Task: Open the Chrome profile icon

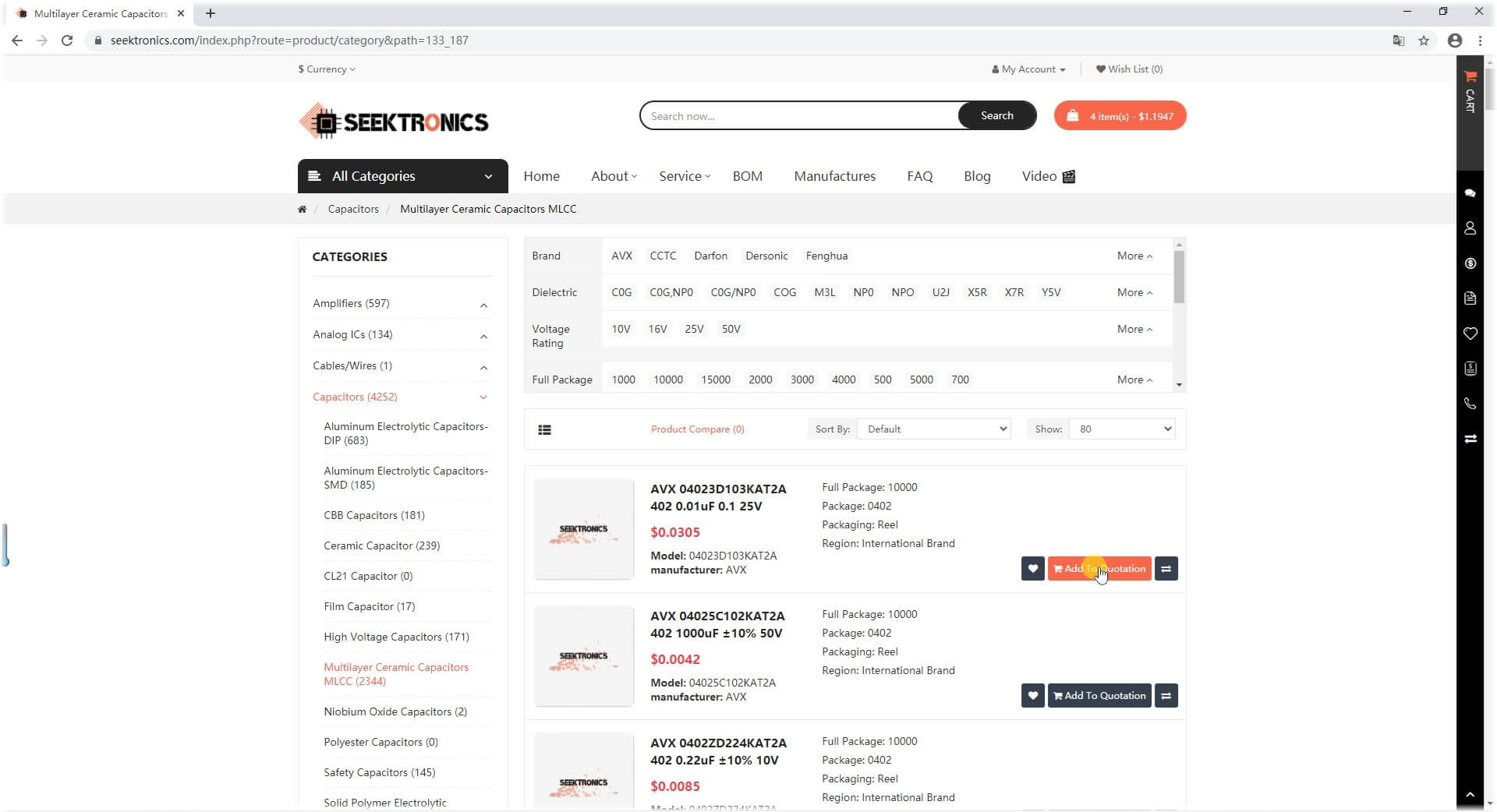Action: coord(1454,41)
